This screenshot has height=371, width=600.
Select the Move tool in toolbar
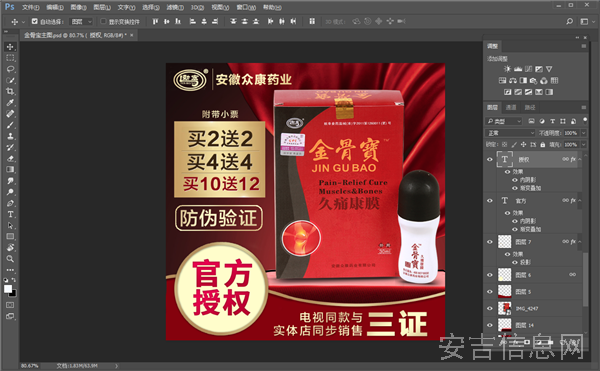(10, 47)
